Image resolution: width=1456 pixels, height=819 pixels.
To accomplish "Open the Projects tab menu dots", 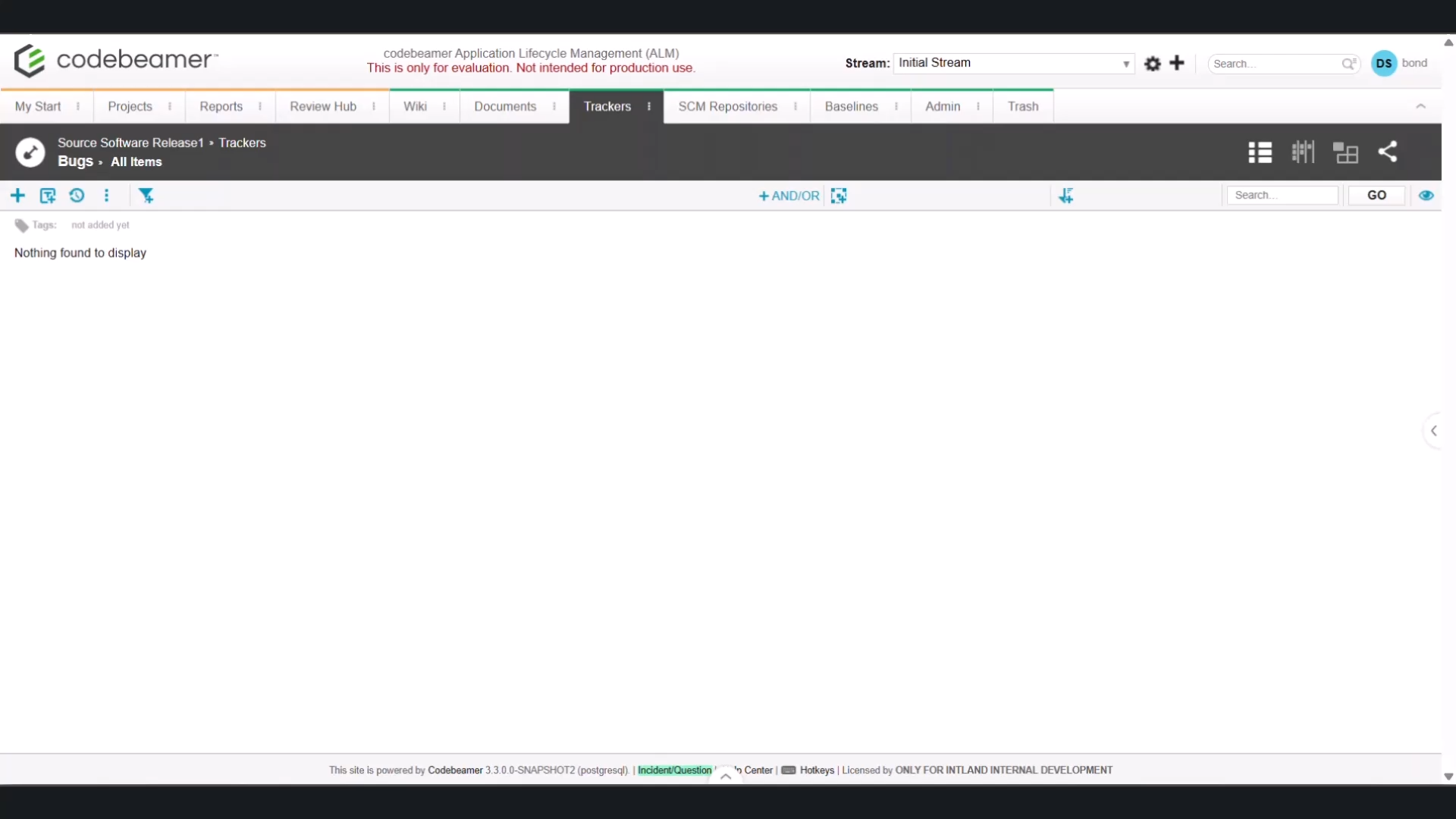I will coord(170,107).
